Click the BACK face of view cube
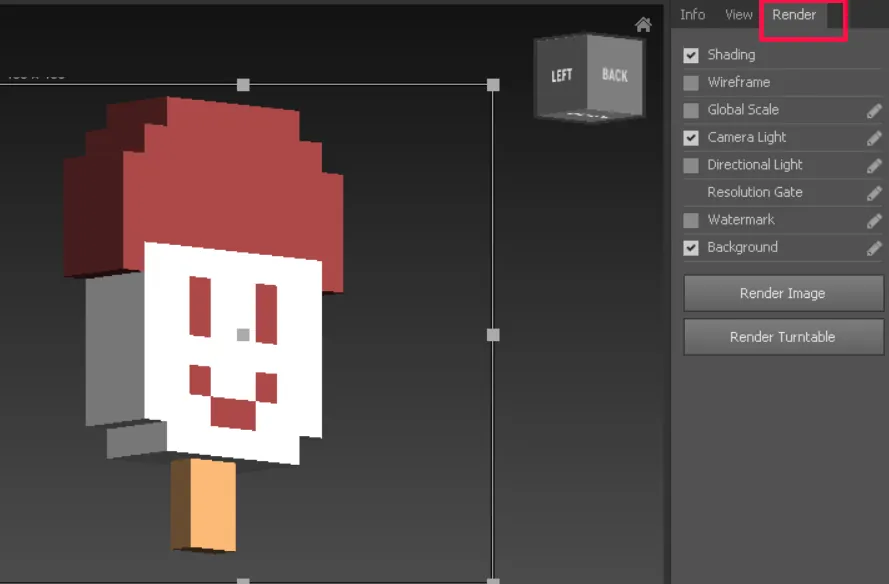Screen dimensions: 889x584 pos(615,75)
